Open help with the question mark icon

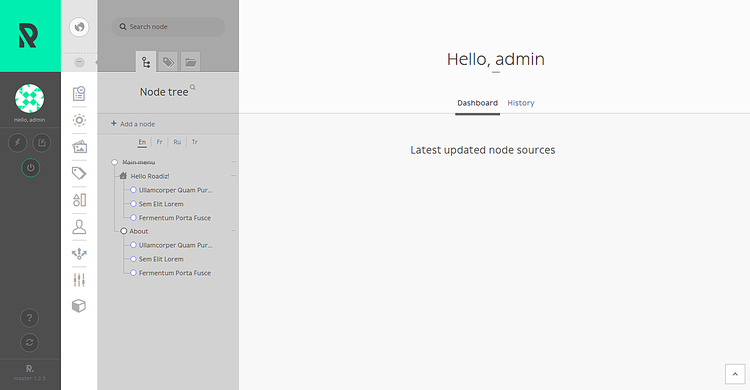(x=30, y=318)
